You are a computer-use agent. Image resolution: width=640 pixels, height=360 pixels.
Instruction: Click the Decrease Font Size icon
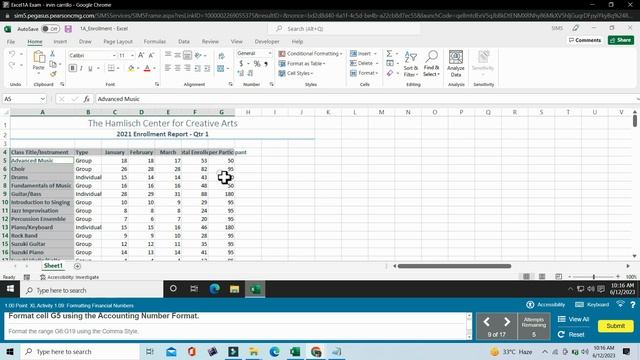151,55
